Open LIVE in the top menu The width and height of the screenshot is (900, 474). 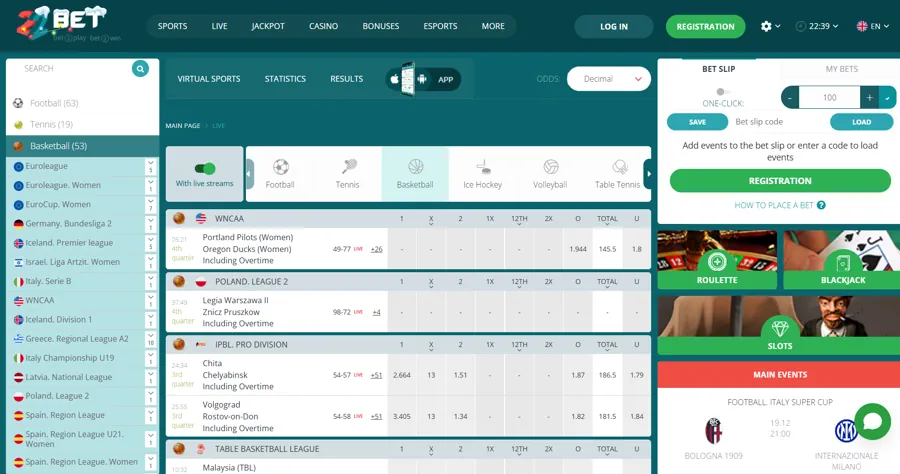(x=219, y=26)
